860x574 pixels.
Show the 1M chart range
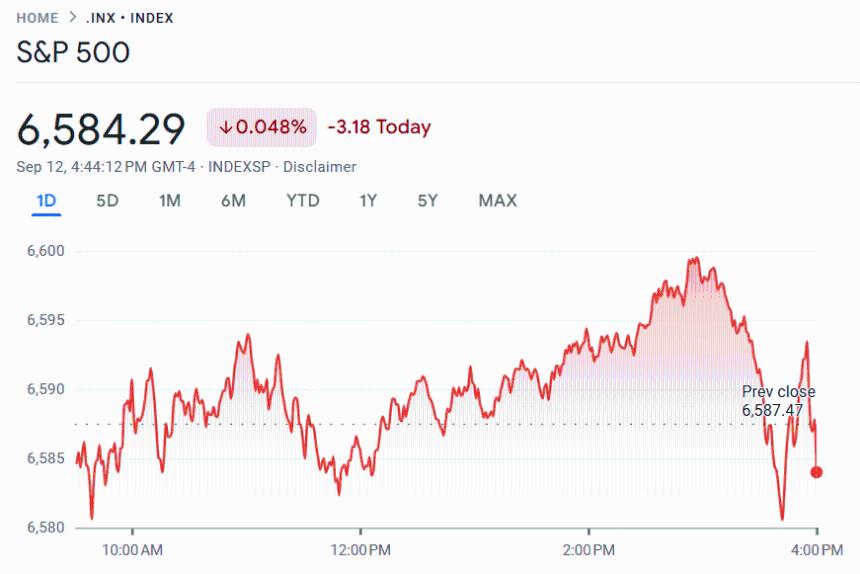[169, 201]
